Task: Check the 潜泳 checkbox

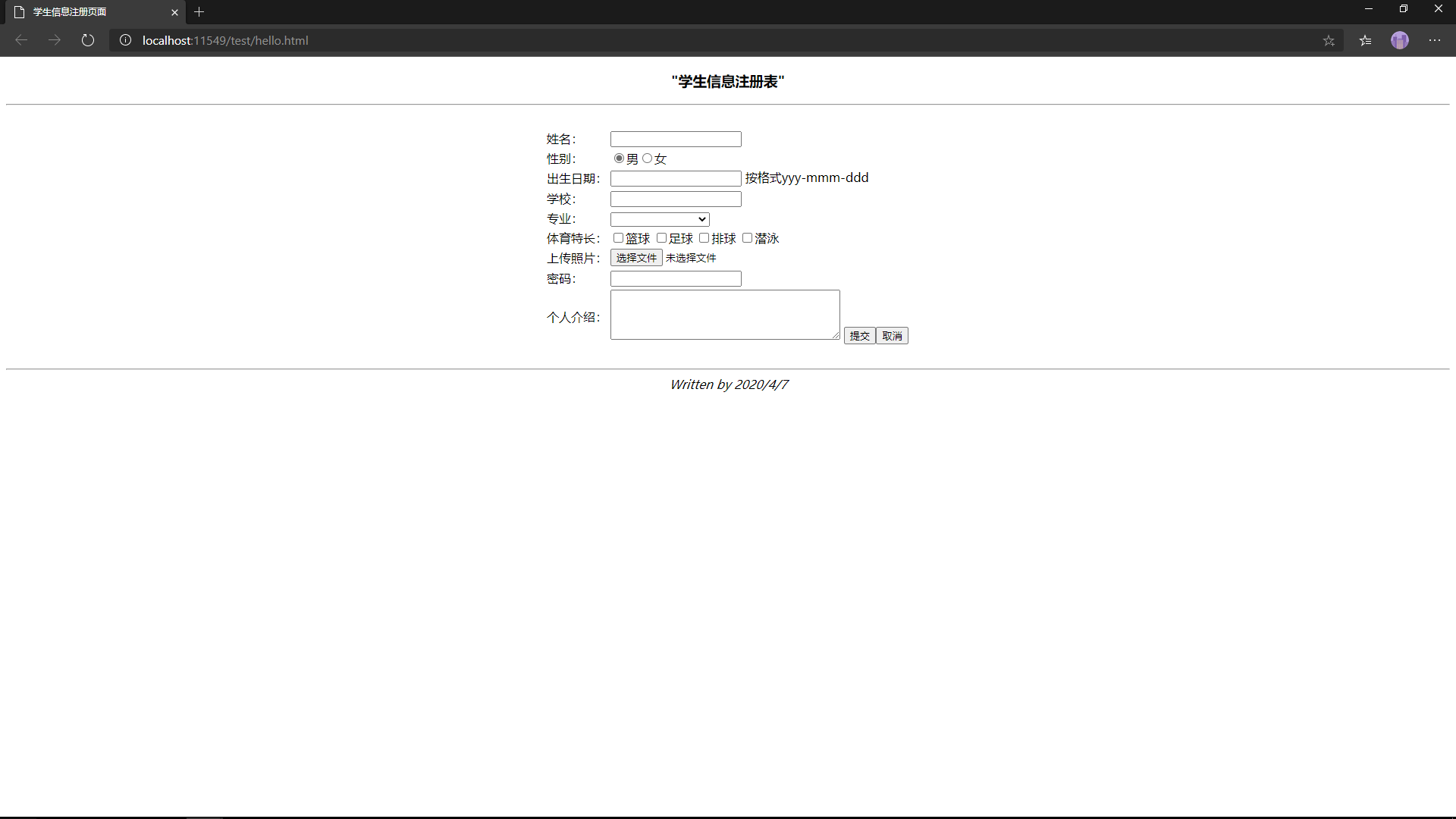Action: click(747, 238)
